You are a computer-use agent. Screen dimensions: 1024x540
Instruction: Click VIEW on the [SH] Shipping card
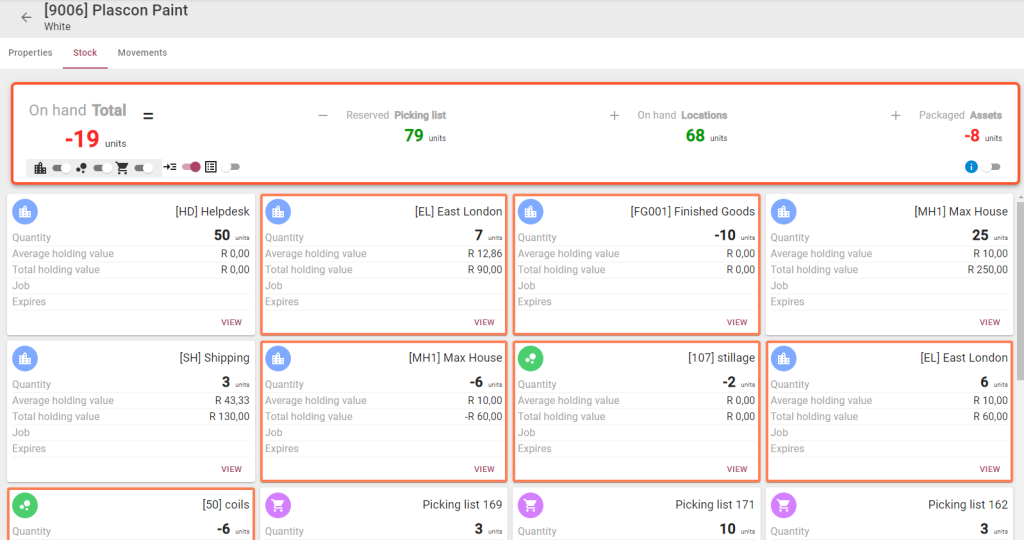pyautogui.click(x=231, y=469)
